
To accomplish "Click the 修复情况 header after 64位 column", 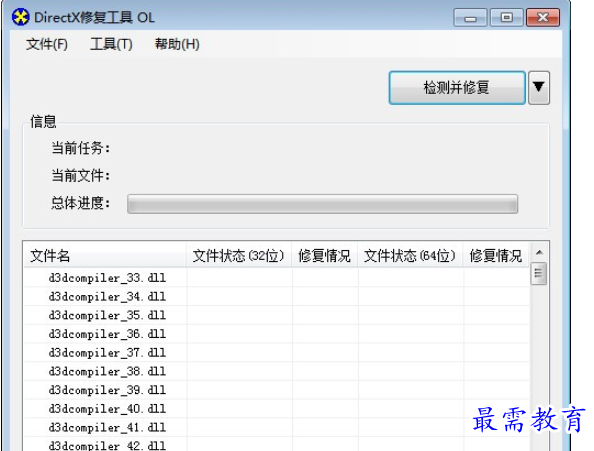I will pyautogui.click(x=496, y=256).
